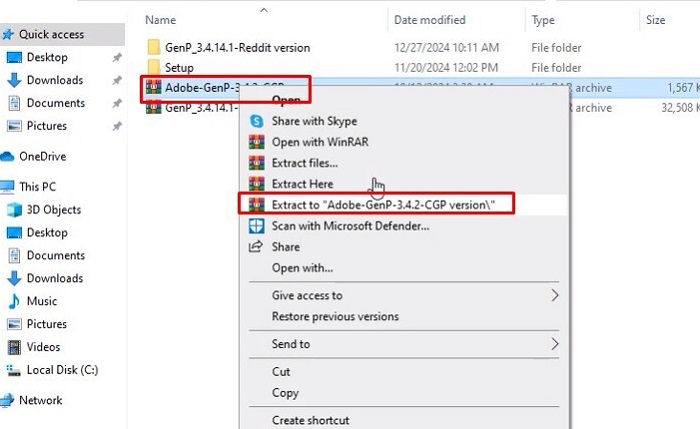Expand the Give access to submenu arrow

pyautogui.click(x=554, y=295)
